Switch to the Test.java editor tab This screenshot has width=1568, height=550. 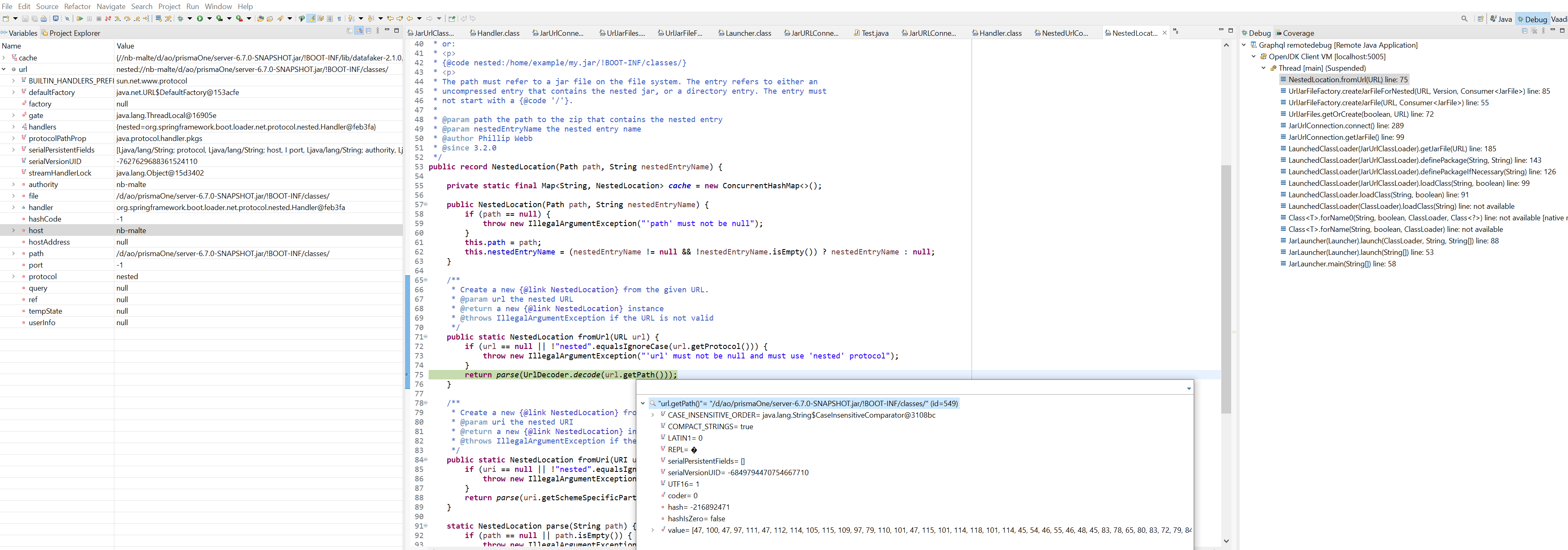(874, 33)
